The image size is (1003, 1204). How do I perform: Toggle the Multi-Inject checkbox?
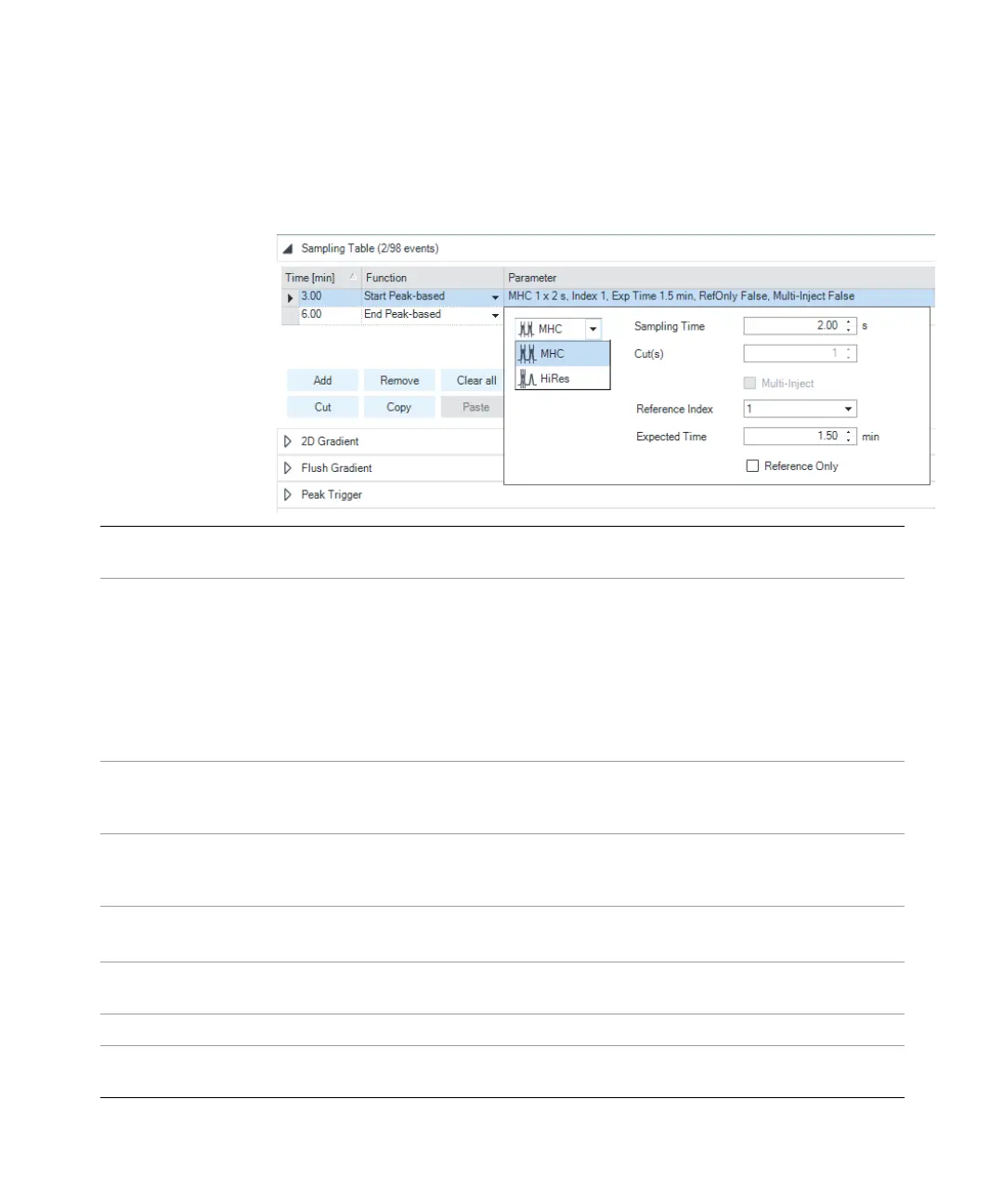[x=749, y=384]
